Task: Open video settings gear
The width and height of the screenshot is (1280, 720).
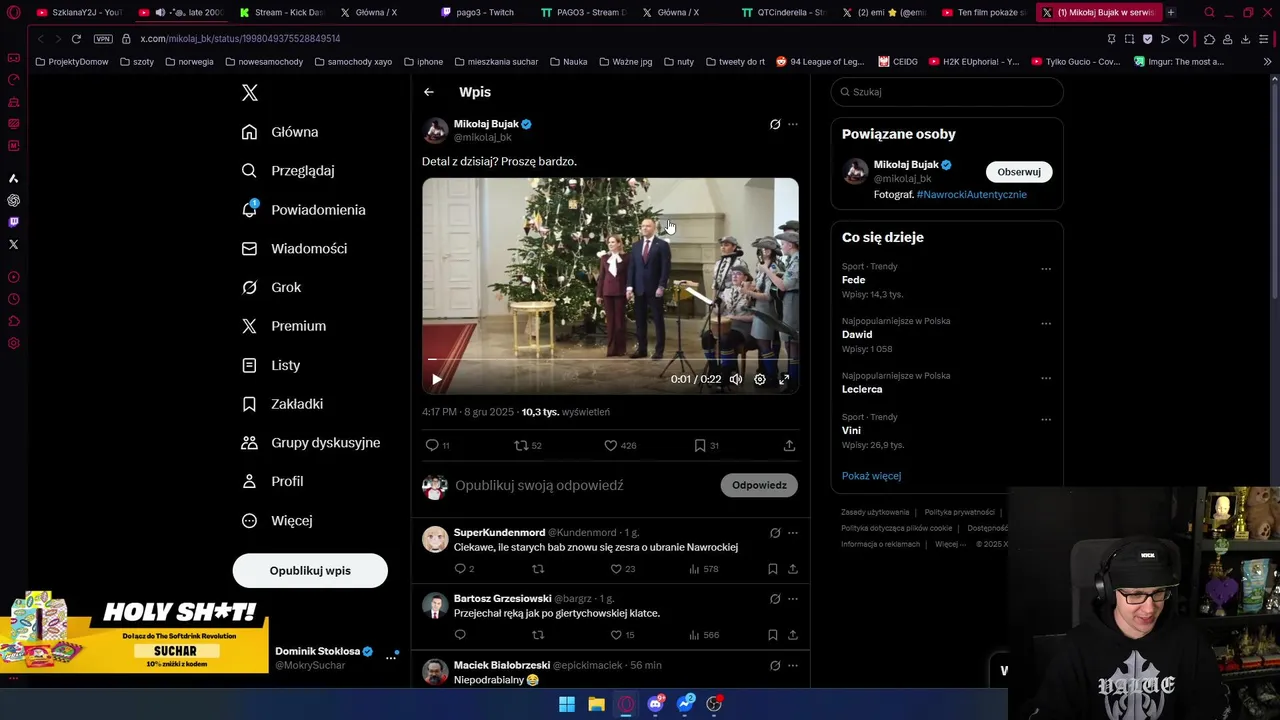Action: pyautogui.click(x=760, y=379)
